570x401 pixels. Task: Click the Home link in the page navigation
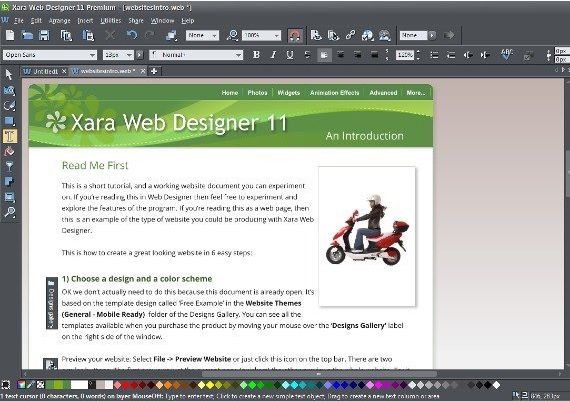click(230, 93)
